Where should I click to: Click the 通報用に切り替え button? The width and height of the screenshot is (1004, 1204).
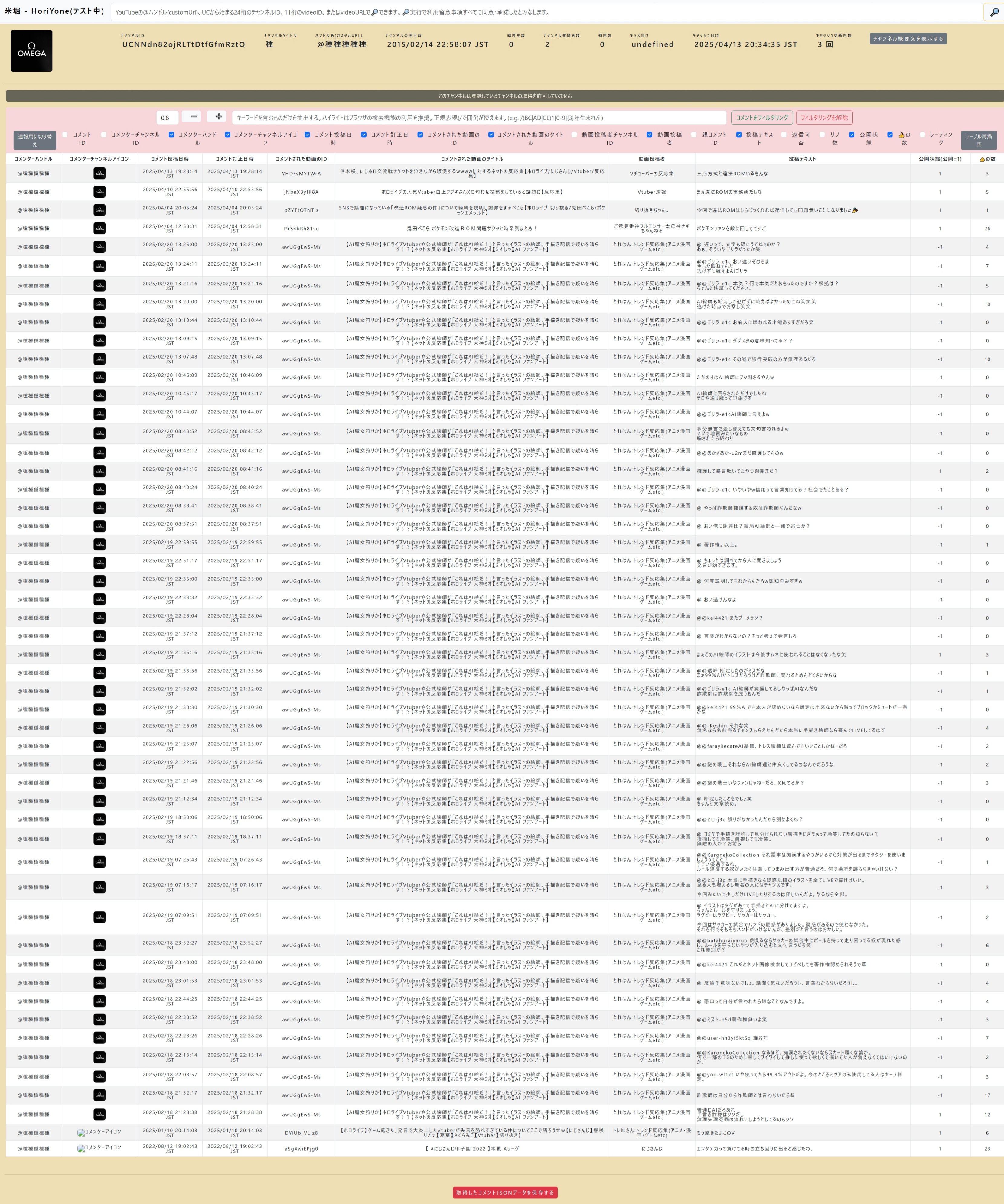34,141
